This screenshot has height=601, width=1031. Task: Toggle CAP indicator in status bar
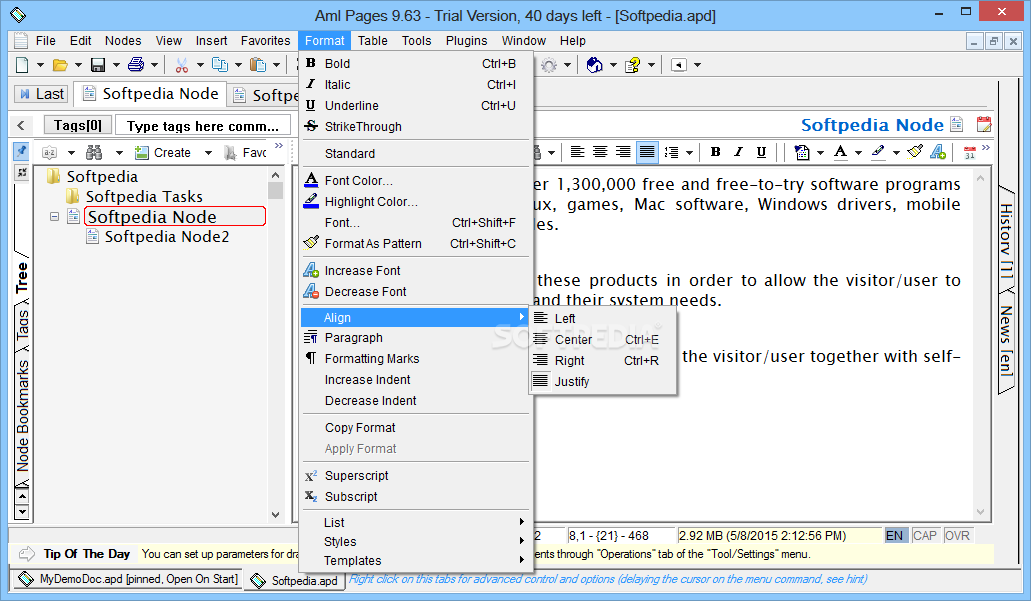(x=925, y=535)
